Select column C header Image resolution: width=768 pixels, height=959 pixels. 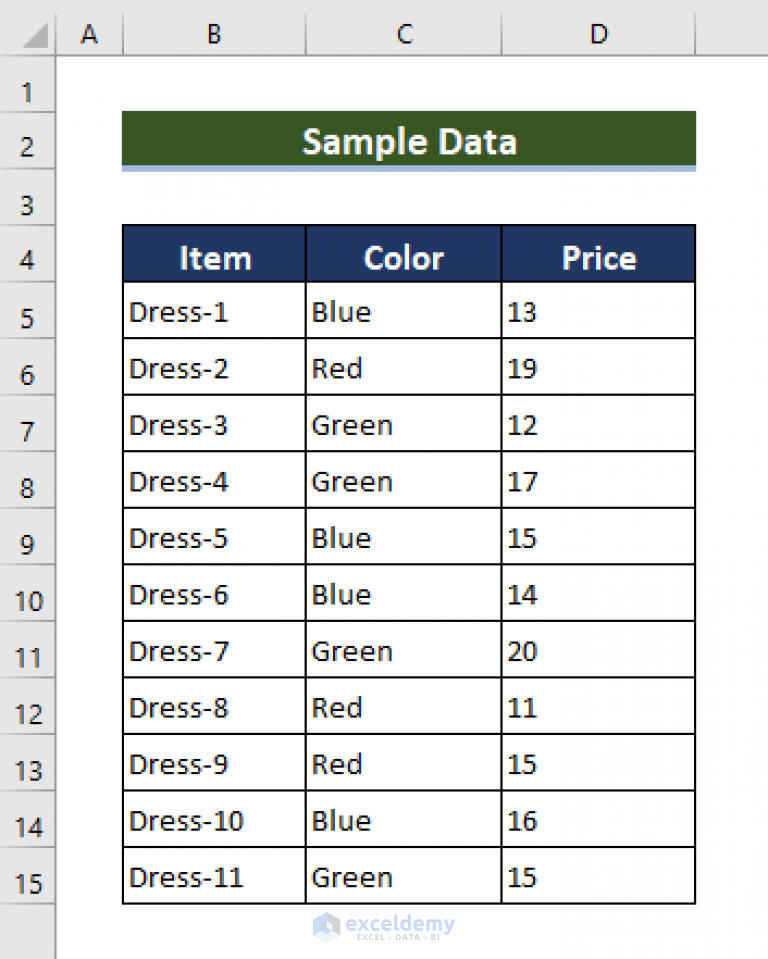[x=403, y=33]
